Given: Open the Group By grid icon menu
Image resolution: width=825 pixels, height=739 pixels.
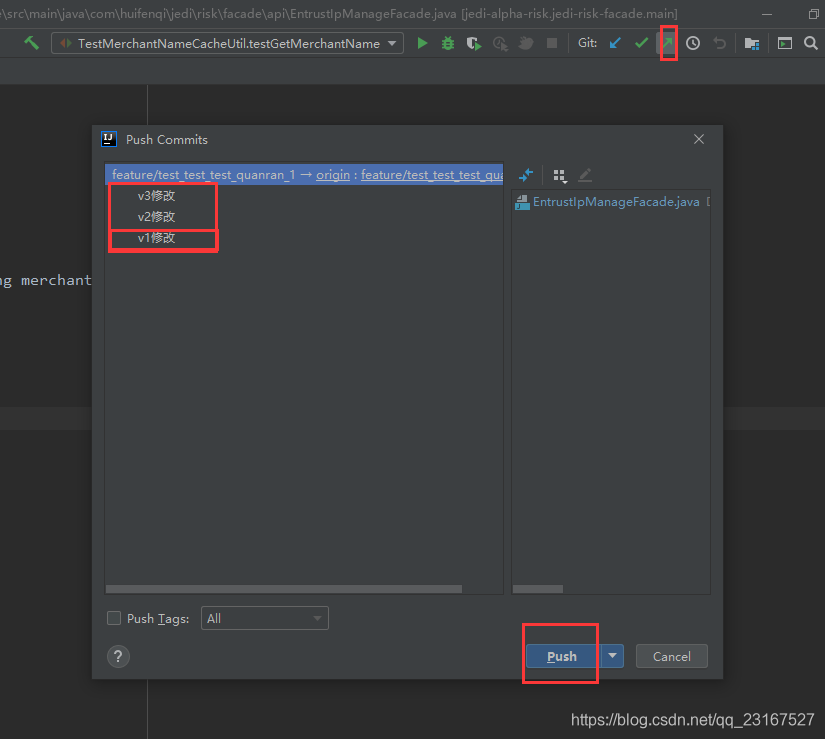Looking at the screenshot, I should click(x=560, y=175).
